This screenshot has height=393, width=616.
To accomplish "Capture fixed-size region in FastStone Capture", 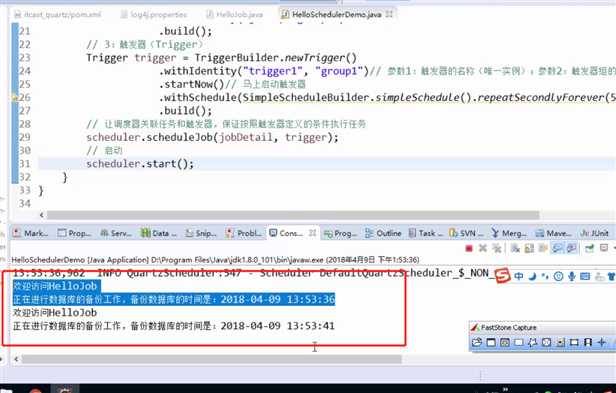I will point(574,342).
